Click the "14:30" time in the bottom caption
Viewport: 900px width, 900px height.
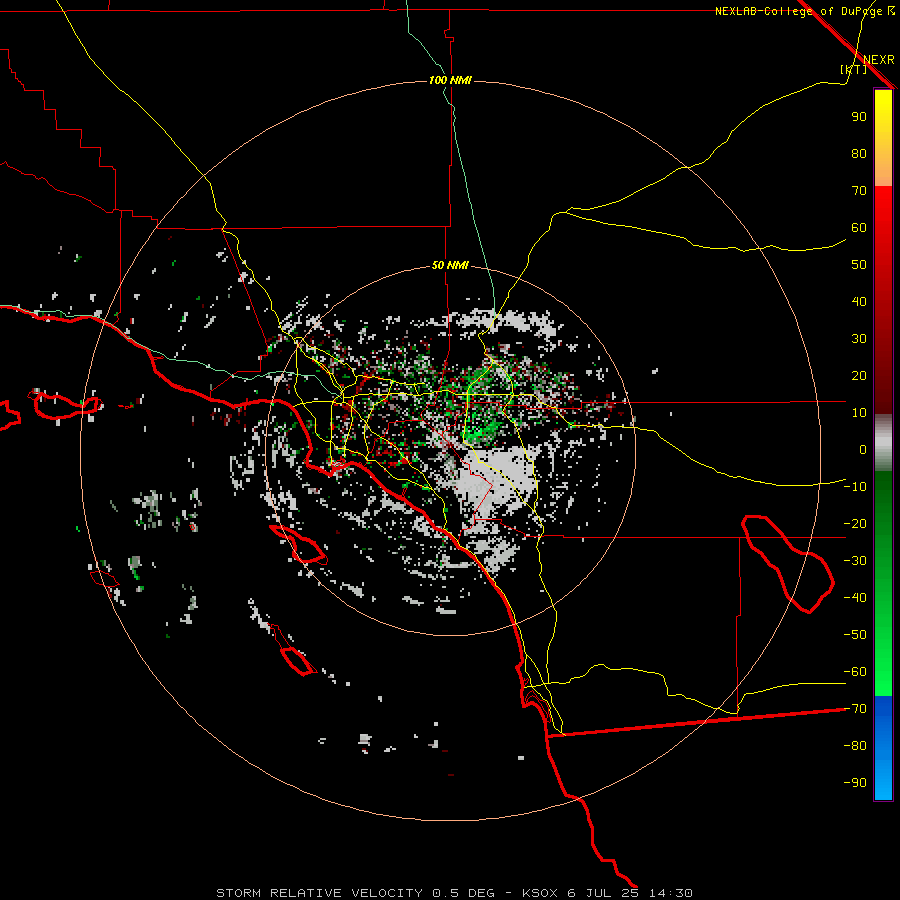pyautogui.click(x=670, y=893)
